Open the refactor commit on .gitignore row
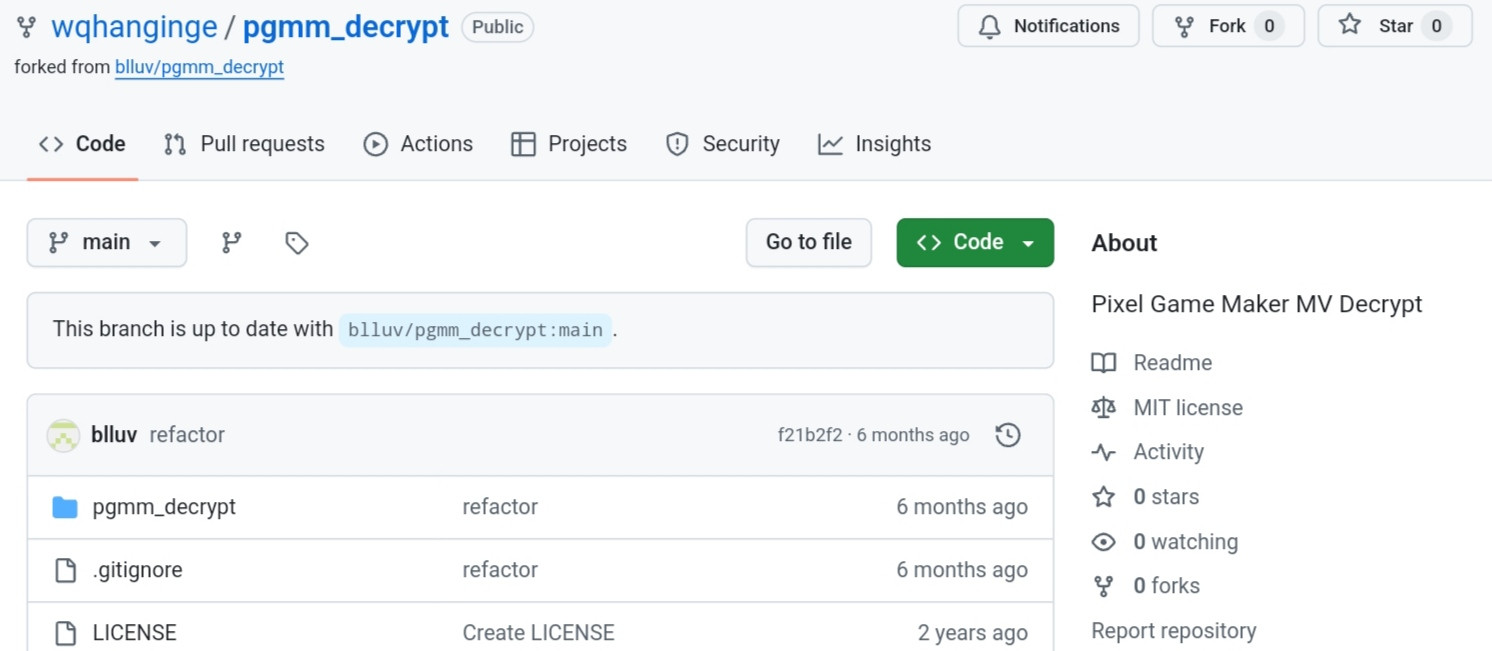This screenshot has height=651, width=1492. [x=500, y=570]
